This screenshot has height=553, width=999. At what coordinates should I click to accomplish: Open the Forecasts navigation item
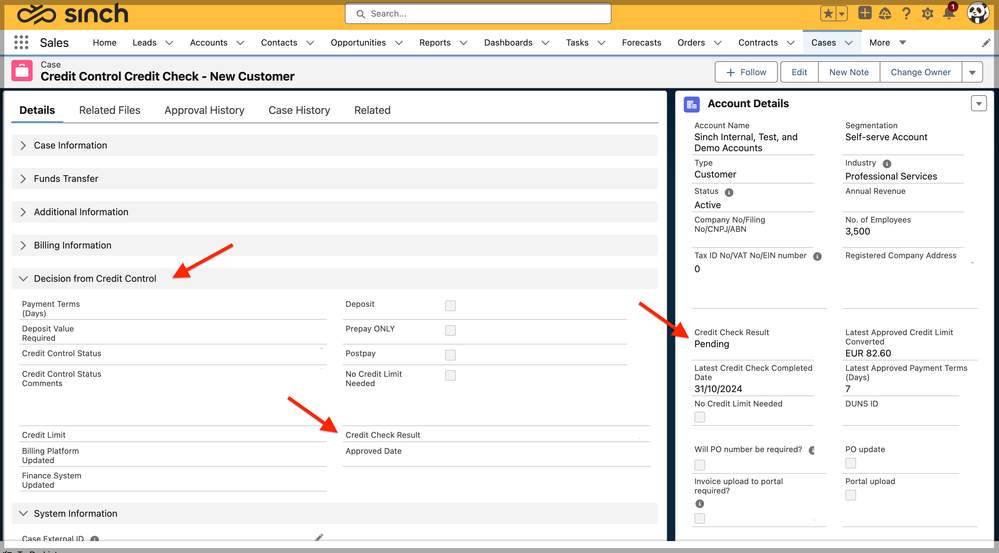[x=642, y=43]
